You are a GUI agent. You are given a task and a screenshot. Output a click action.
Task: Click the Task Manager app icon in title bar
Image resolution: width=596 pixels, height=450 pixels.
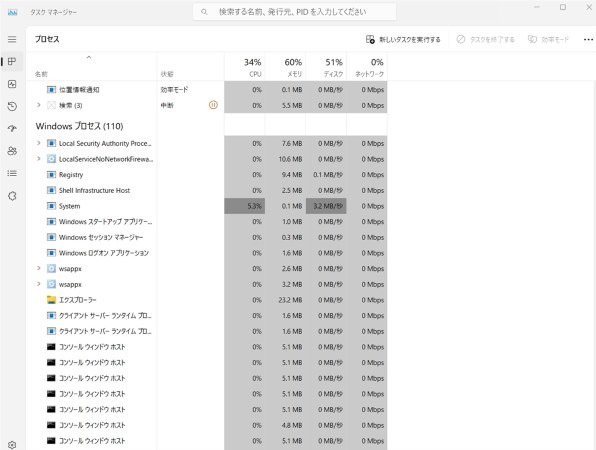[13, 12]
